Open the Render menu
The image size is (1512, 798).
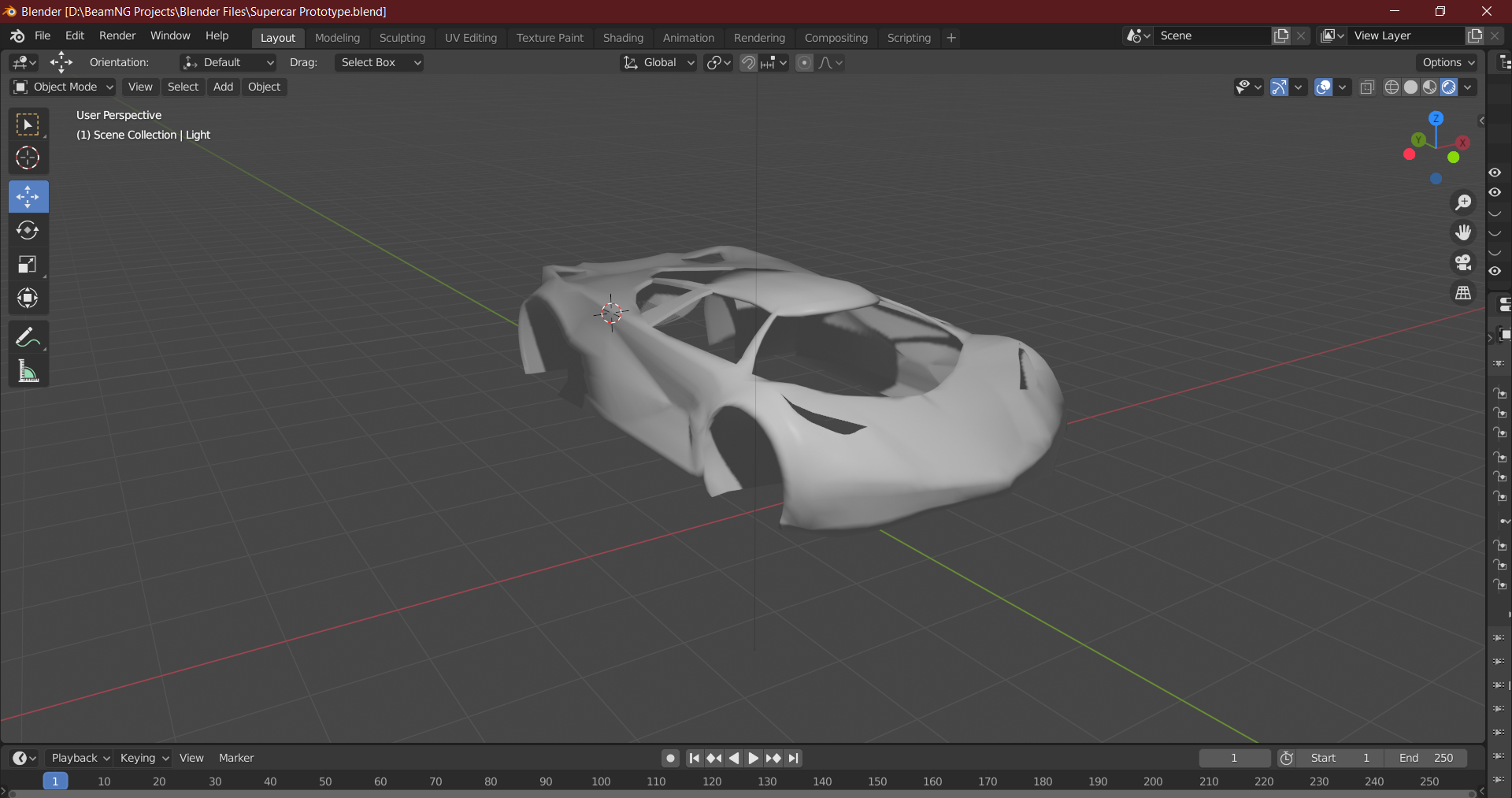pyautogui.click(x=117, y=36)
